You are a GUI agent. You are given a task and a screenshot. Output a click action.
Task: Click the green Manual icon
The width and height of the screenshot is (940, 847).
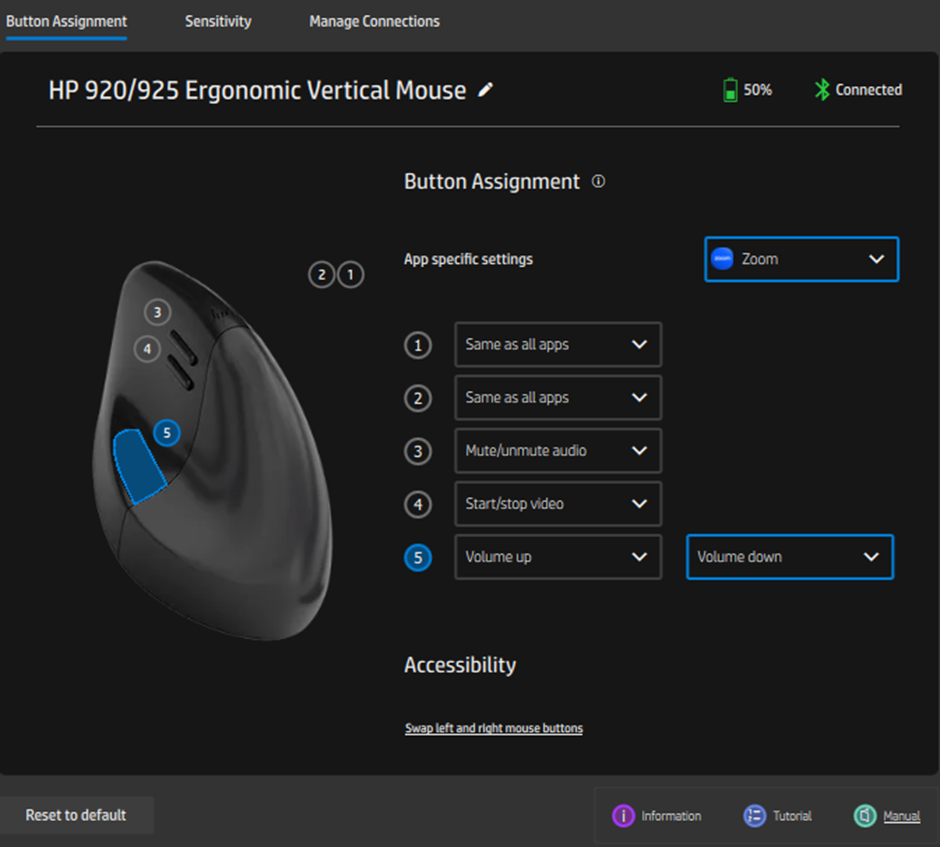click(865, 816)
